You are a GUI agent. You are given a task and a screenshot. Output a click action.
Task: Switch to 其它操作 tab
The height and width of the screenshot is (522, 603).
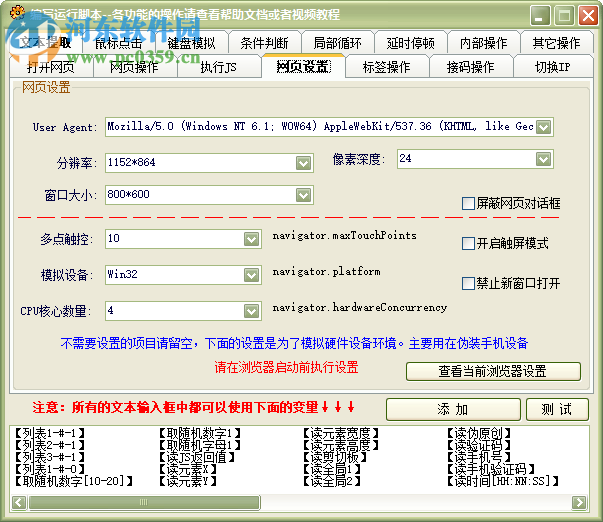tap(556, 43)
